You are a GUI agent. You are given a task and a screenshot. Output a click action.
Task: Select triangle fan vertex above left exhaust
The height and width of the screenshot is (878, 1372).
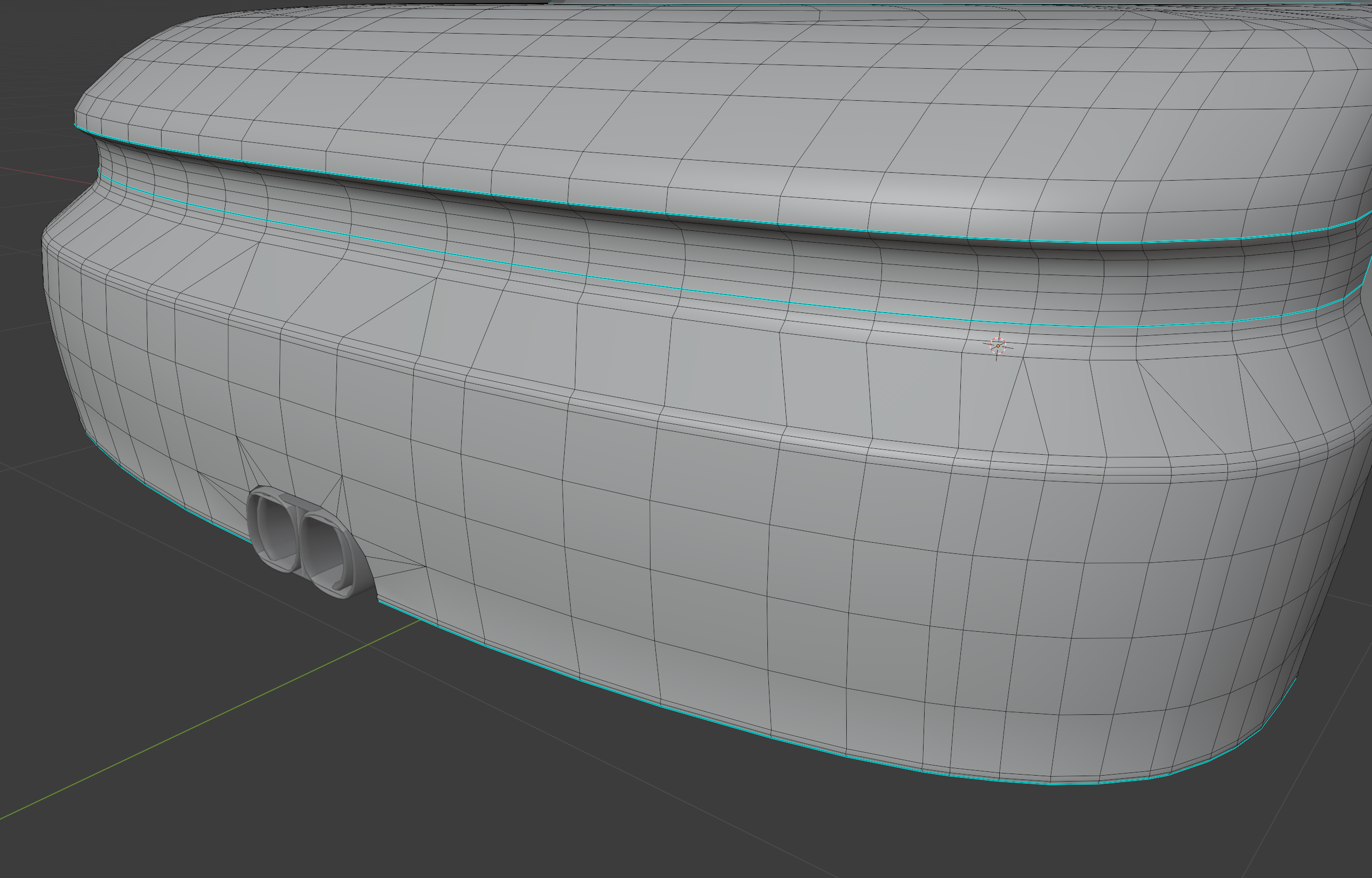point(237,437)
